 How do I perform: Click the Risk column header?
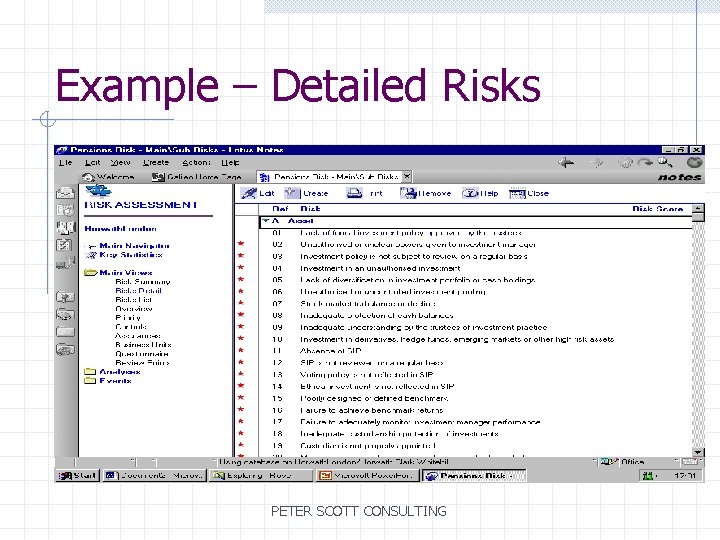click(x=310, y=209)
